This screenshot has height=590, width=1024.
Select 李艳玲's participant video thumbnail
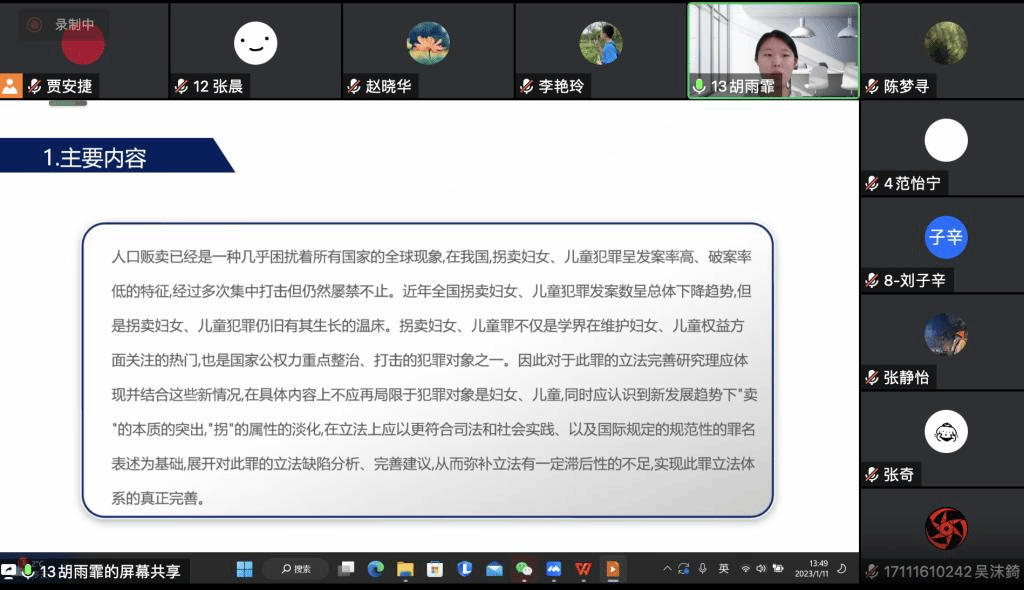[600, 43]
